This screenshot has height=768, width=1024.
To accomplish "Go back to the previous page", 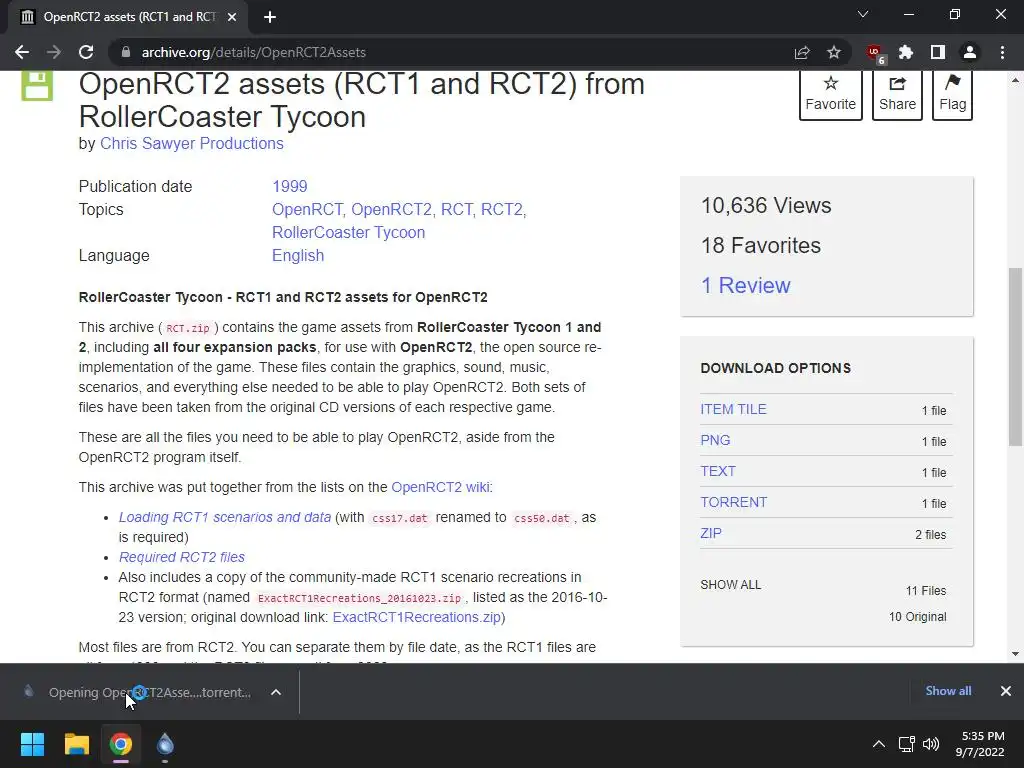I will (22, 52).
